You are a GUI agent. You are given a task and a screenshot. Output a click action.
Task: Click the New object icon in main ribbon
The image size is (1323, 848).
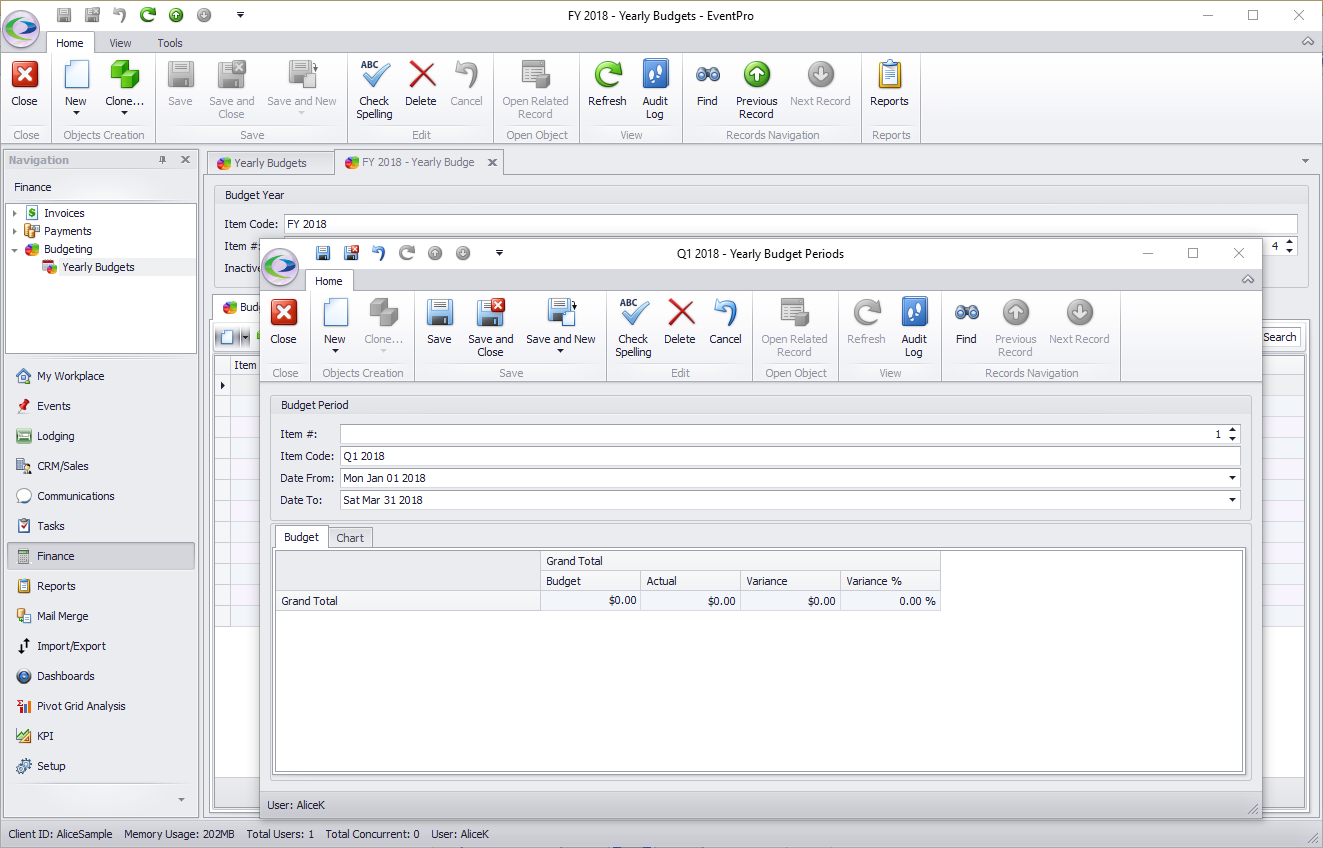click(x=76, y=75)
